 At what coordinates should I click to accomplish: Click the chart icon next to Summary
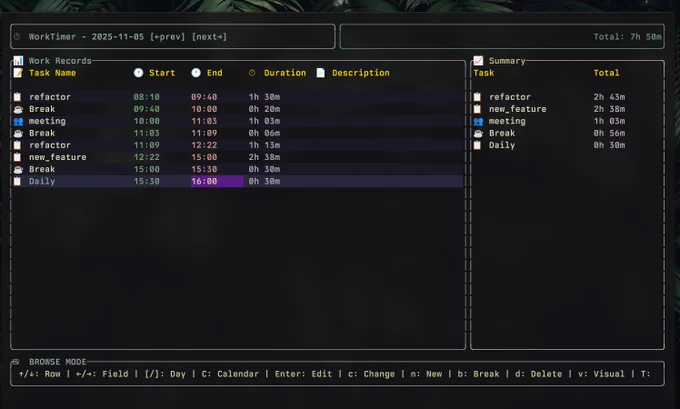coord(478,60)
